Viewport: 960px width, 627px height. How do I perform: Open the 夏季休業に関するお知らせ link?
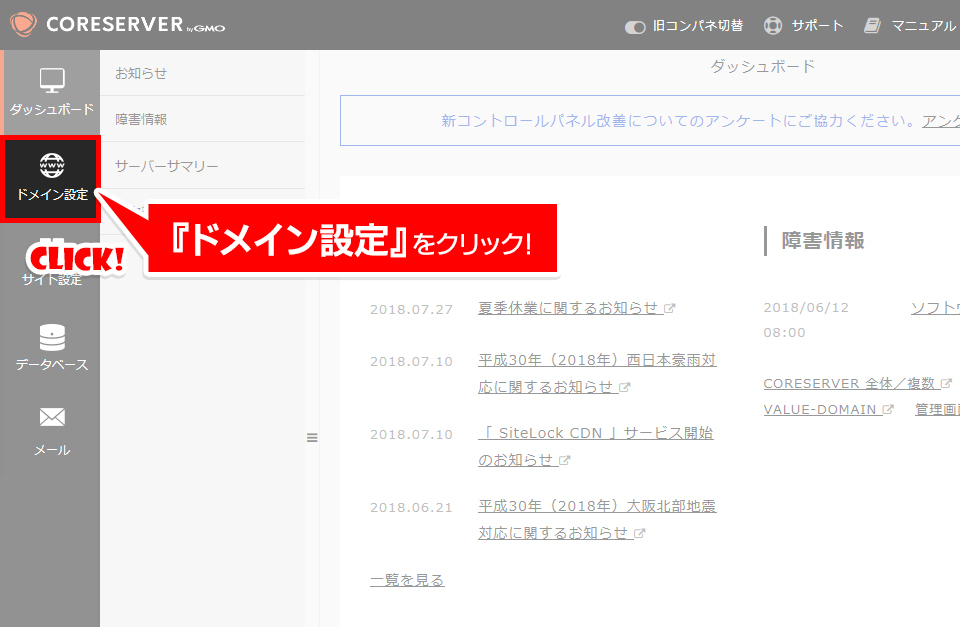568,308
